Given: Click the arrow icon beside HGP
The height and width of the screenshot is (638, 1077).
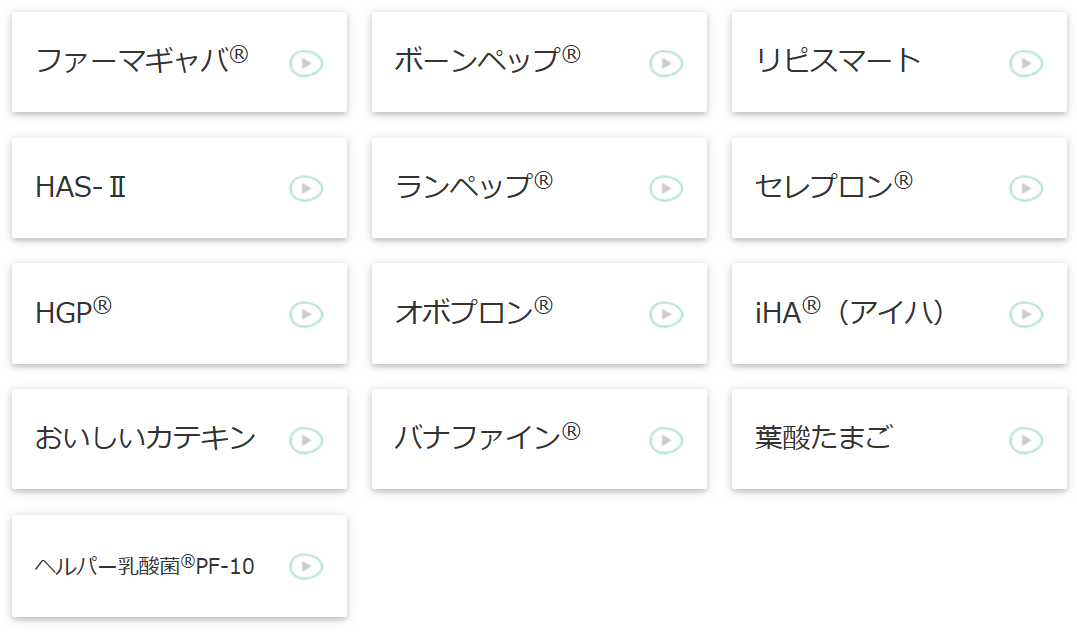Looking at the screenshot, I should [306, 314].
